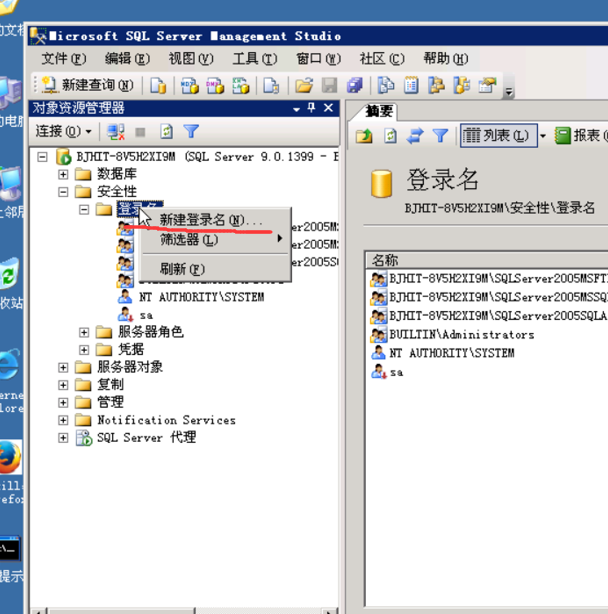Click the Summary page toolbar icon
The image size is (608, 614).
(x=411, y=85)
